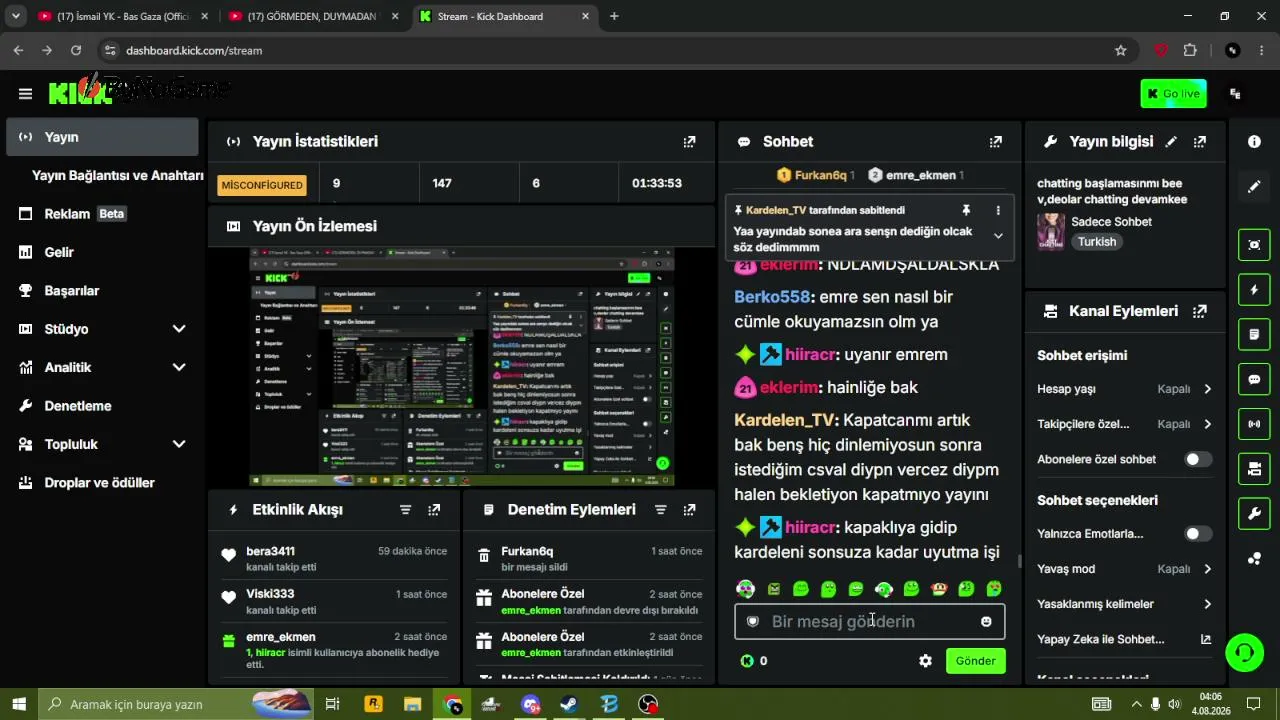Expand the Analitik sidebar section
The height and width of the screenshot is (720, 1280).
[x=179, y=367]
